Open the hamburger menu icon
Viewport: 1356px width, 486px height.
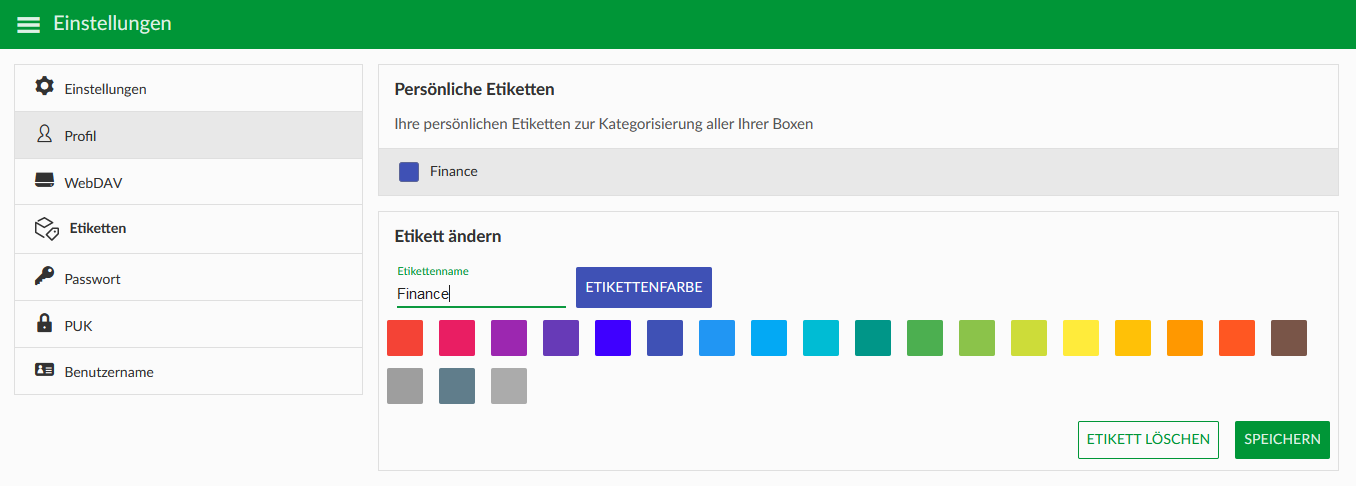[x=29, y=24]
